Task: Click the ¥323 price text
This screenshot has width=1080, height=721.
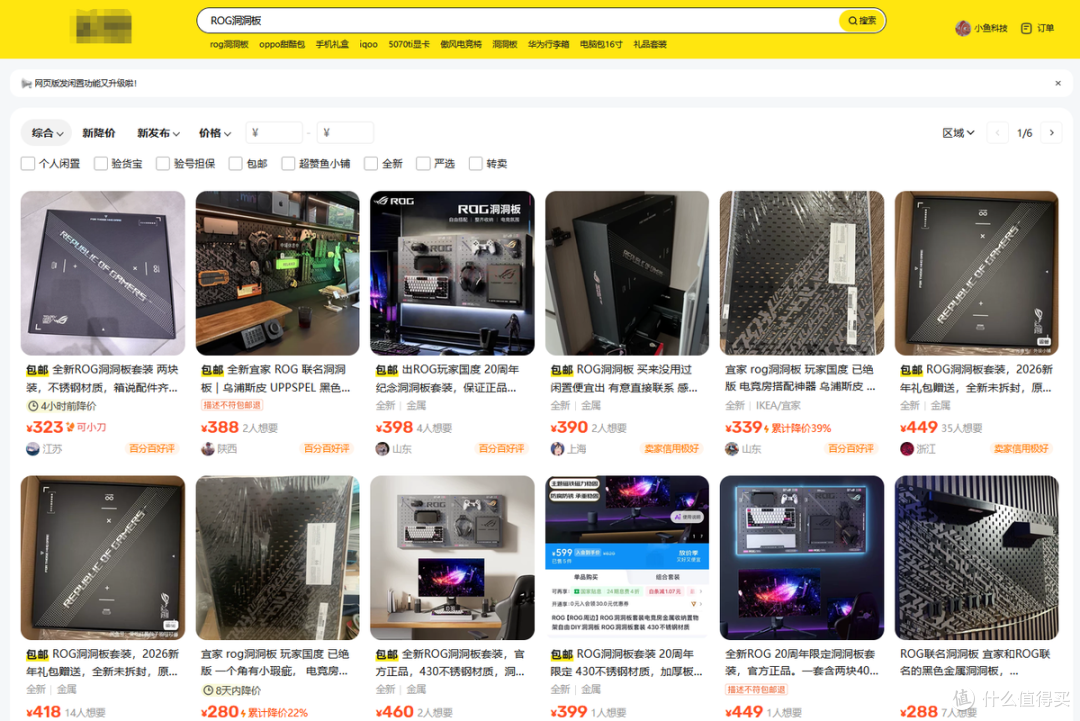Action: (x=45, y=428)
